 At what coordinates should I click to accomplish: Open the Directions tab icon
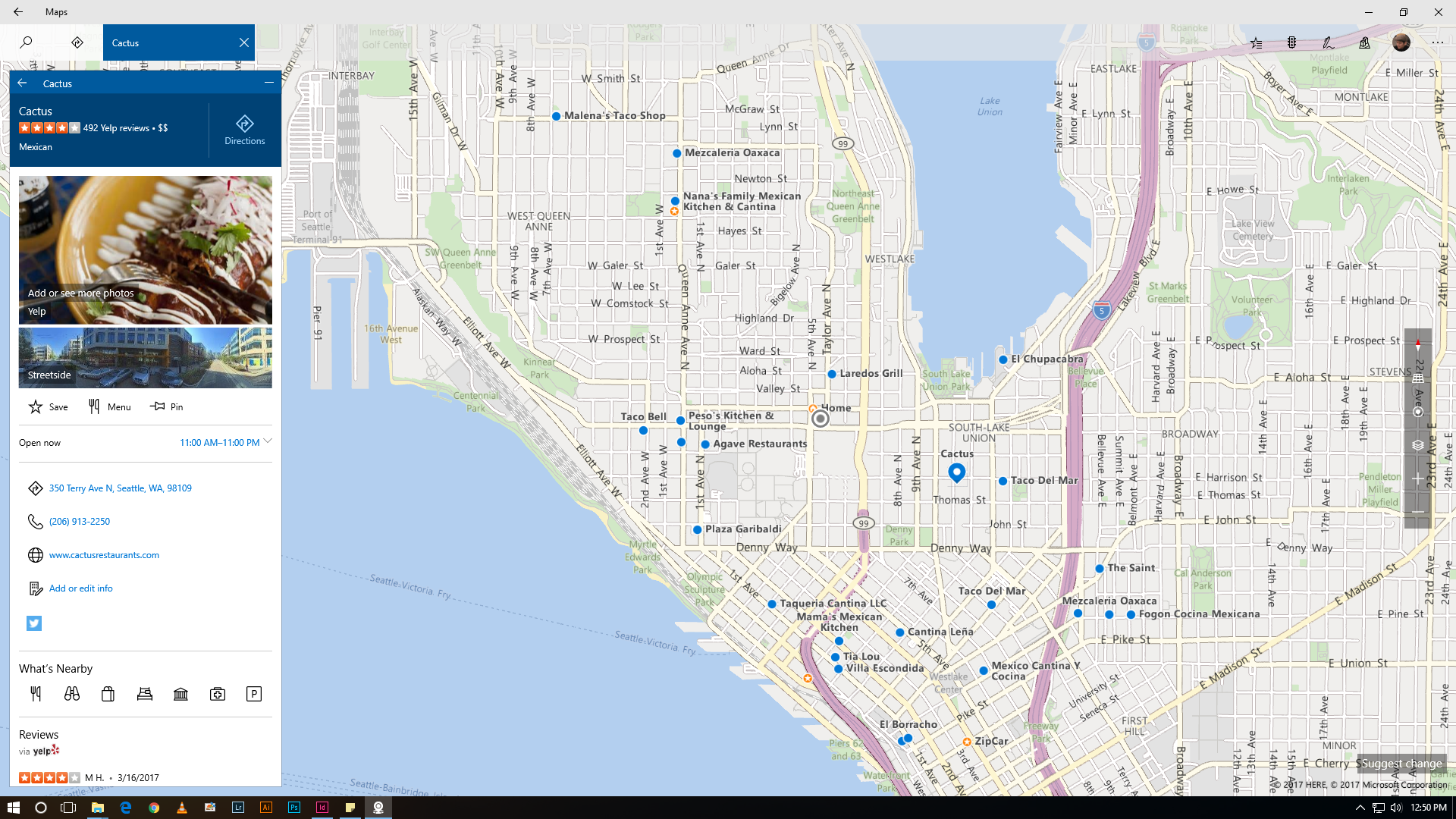(x=77, y=42)
